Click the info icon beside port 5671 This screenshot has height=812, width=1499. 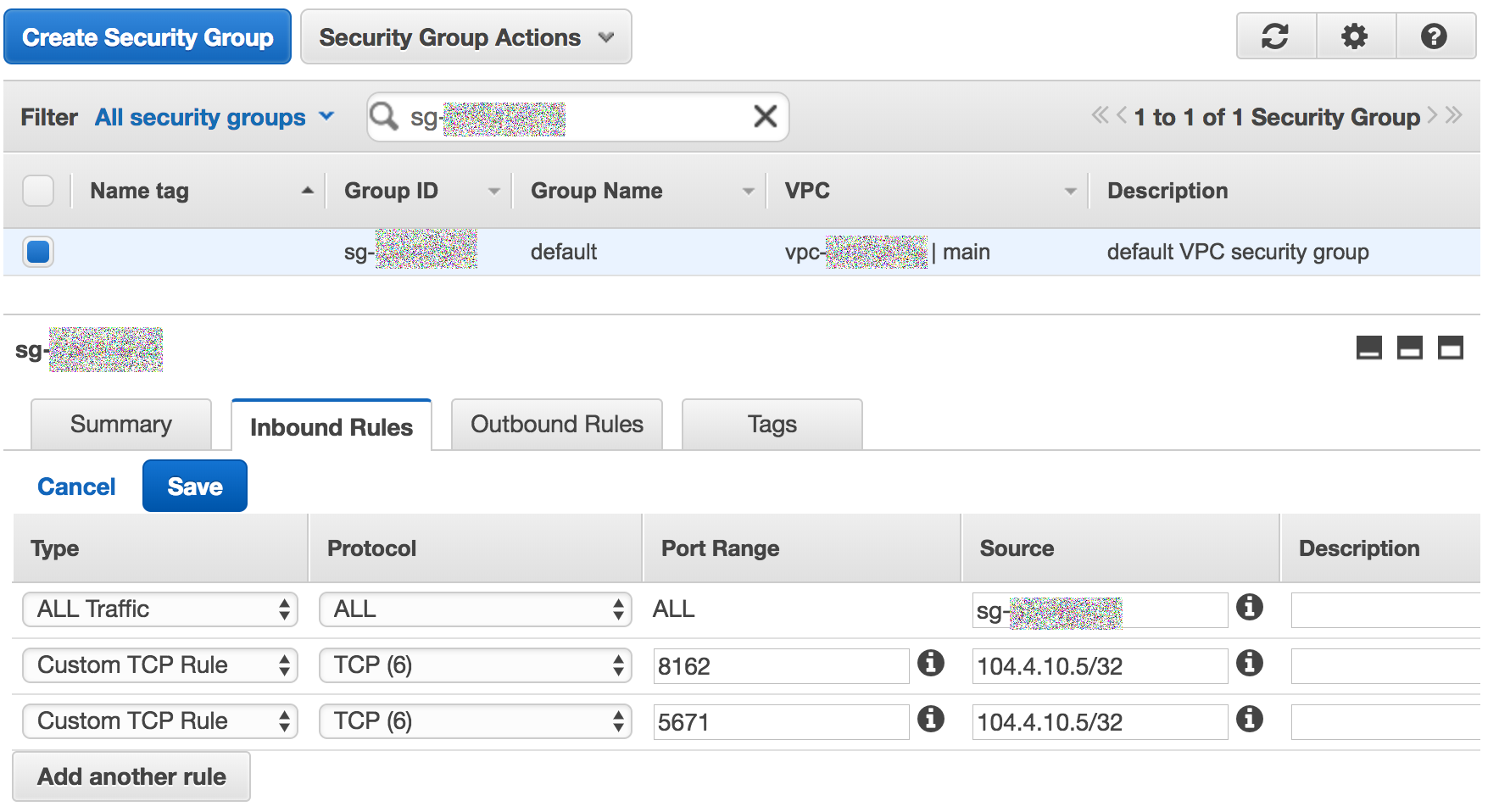931,719
